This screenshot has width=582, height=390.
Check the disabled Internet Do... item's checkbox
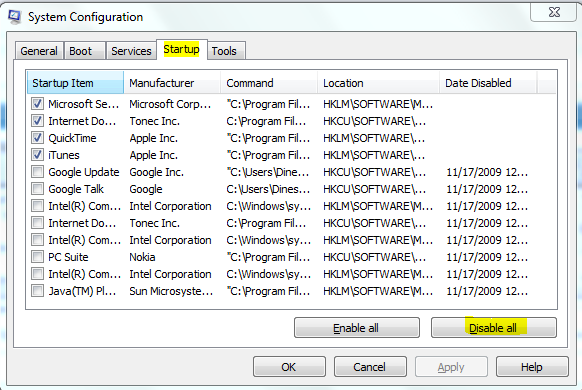click(37, 223)
